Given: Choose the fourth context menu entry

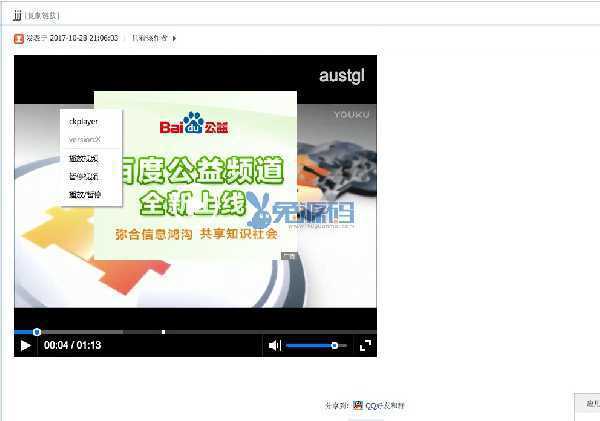Looking at the screenshot, I should tap(83, 176).
